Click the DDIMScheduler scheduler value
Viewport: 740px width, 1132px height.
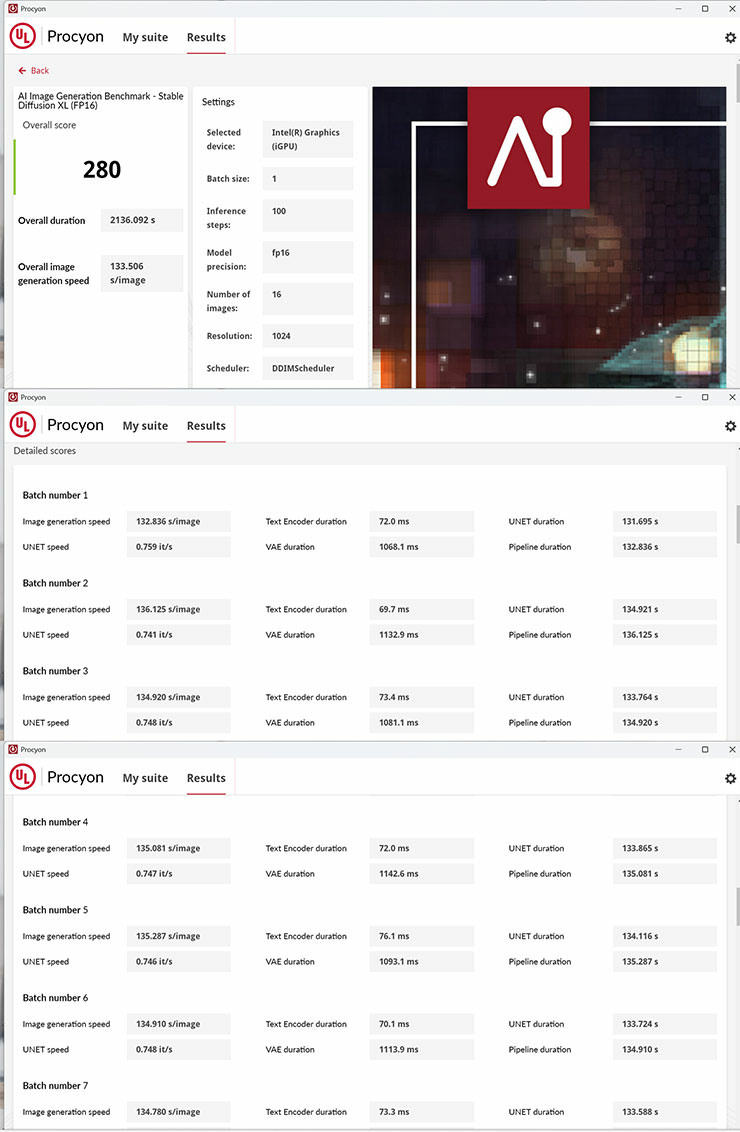coord(308,368)
